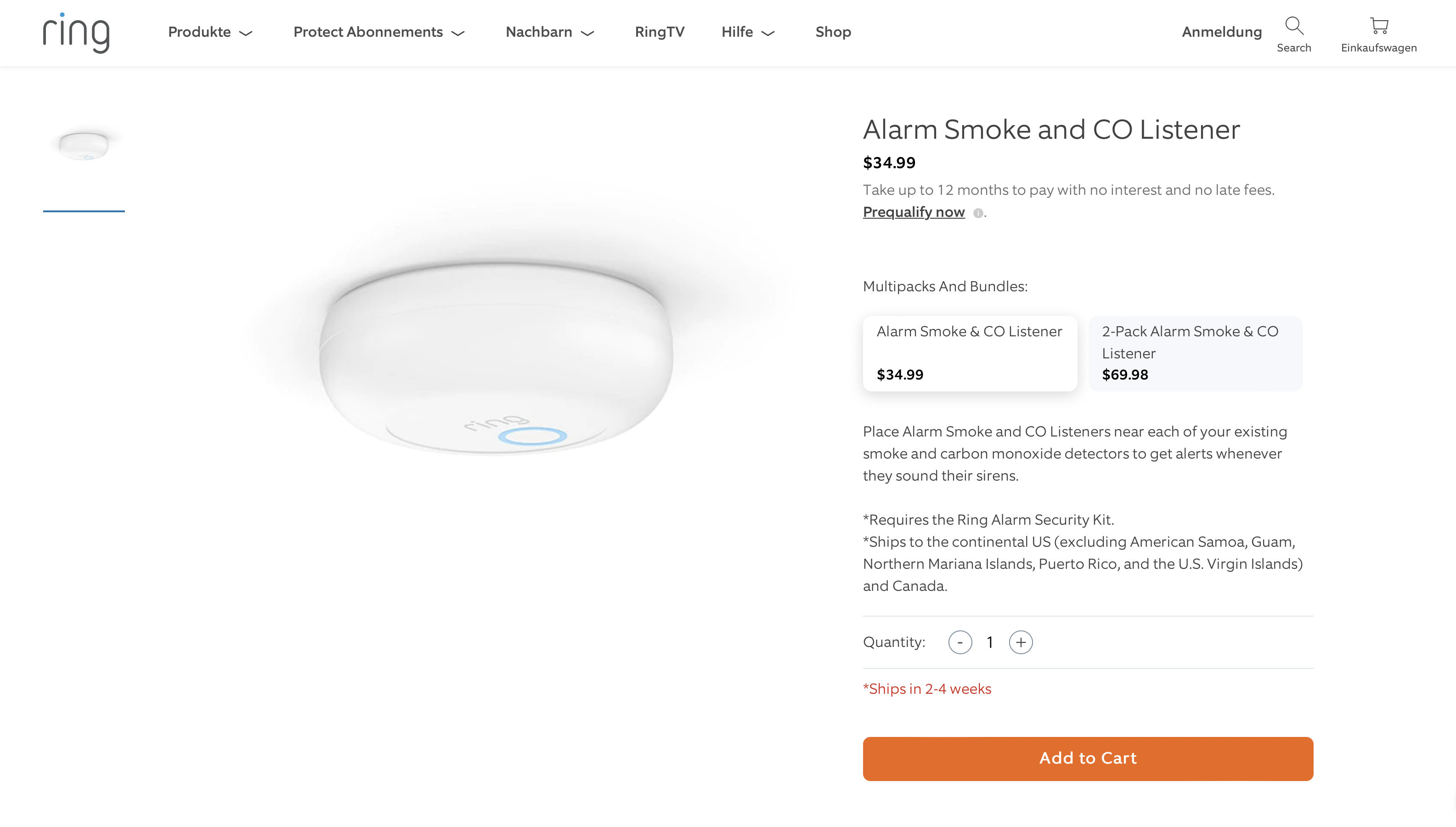Open the Einkaufswagen cart icon
This screenshot has height=827, width=1456.
[1379, 26]
